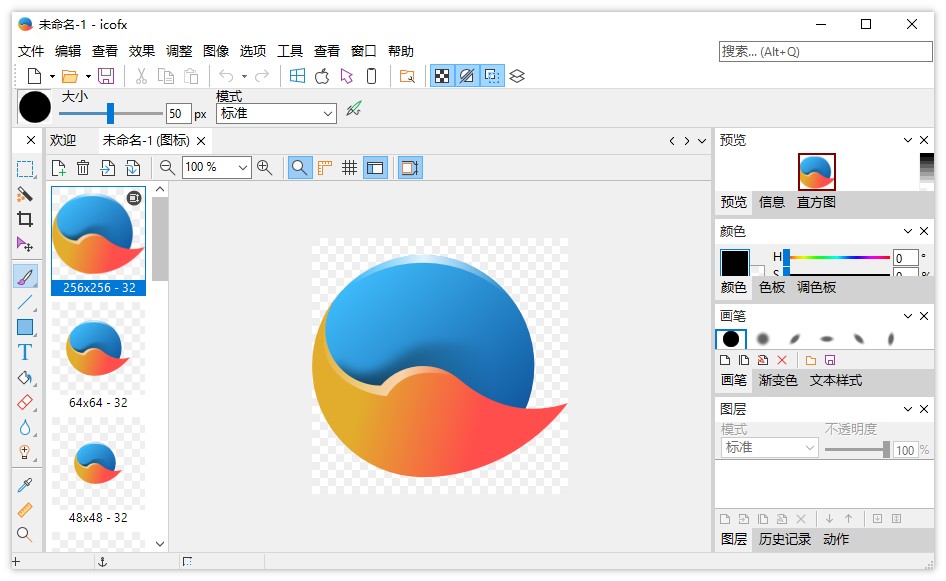Create a Macintosh icon via the Apple logo
The height and width of the screenshot is (581, 946).
point(321,75)
